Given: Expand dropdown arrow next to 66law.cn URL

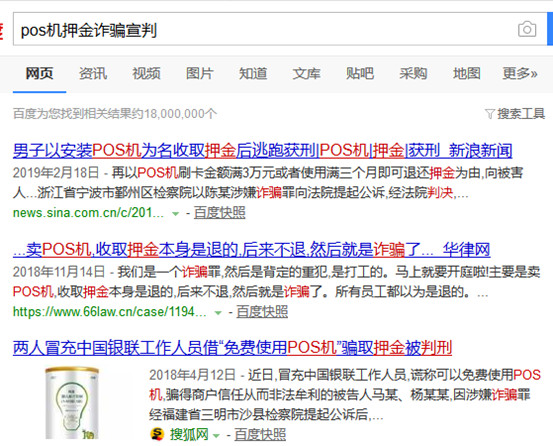Looking at the screenshot, I should 218,313.
